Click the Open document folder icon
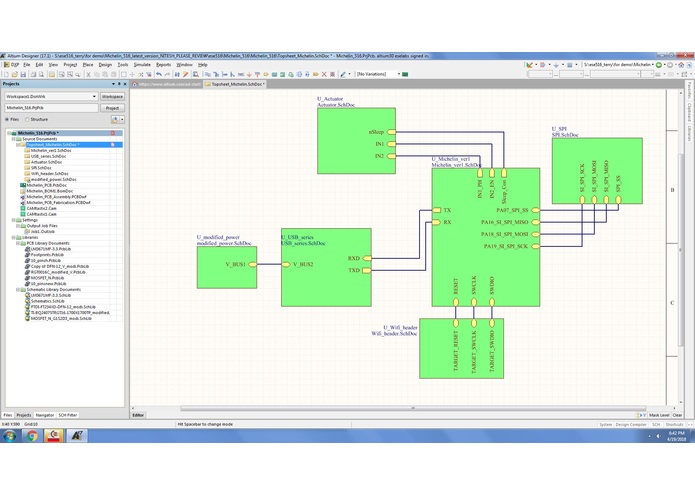695x494 pixels. tap(15, 74)
